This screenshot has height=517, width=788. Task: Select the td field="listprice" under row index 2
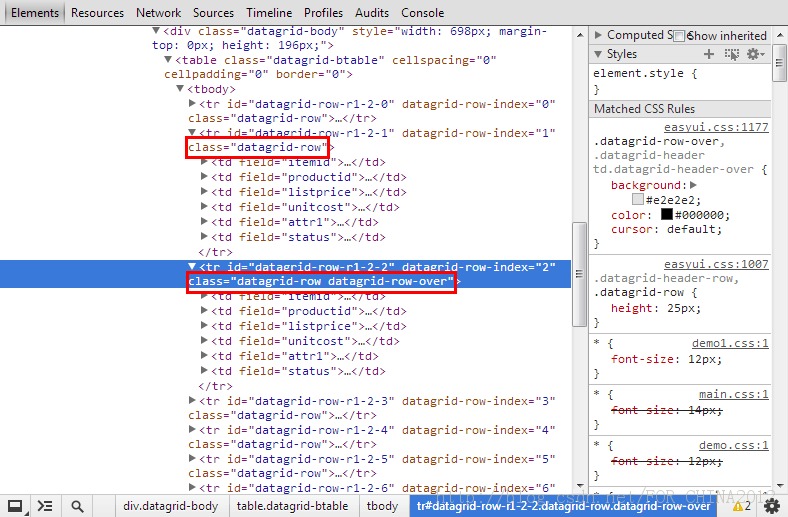pyautogui.click(x=309, y=326)
